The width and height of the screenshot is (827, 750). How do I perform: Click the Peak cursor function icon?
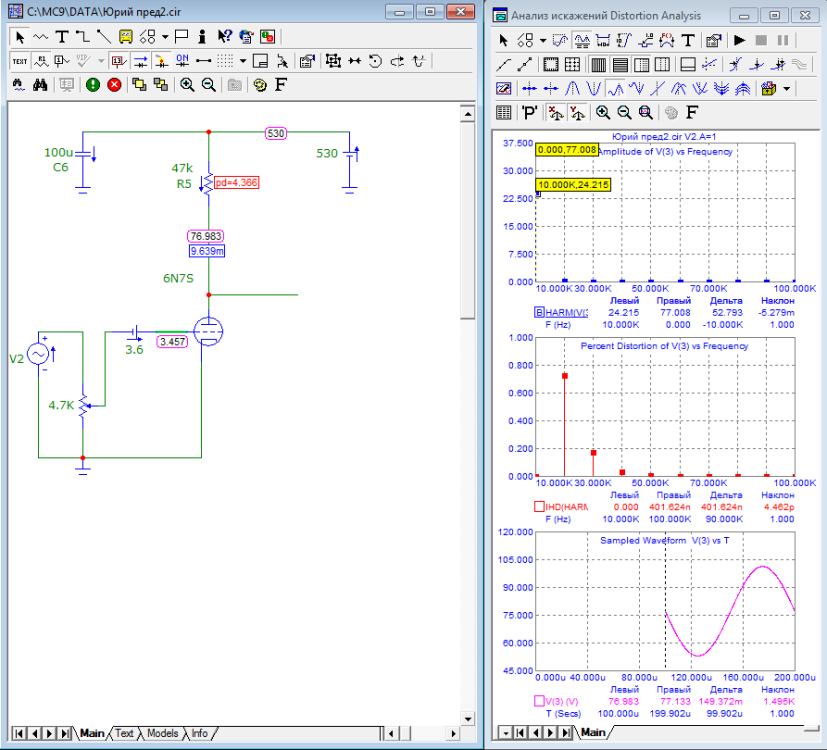[x=574, y=88]
